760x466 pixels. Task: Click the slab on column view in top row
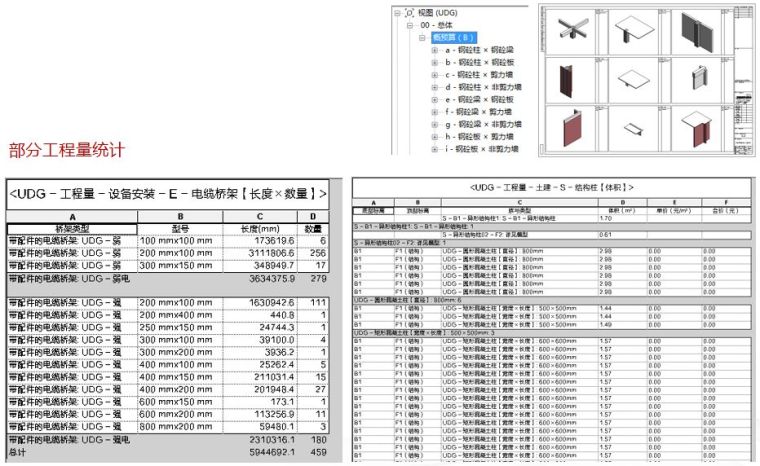coord(633,29)
